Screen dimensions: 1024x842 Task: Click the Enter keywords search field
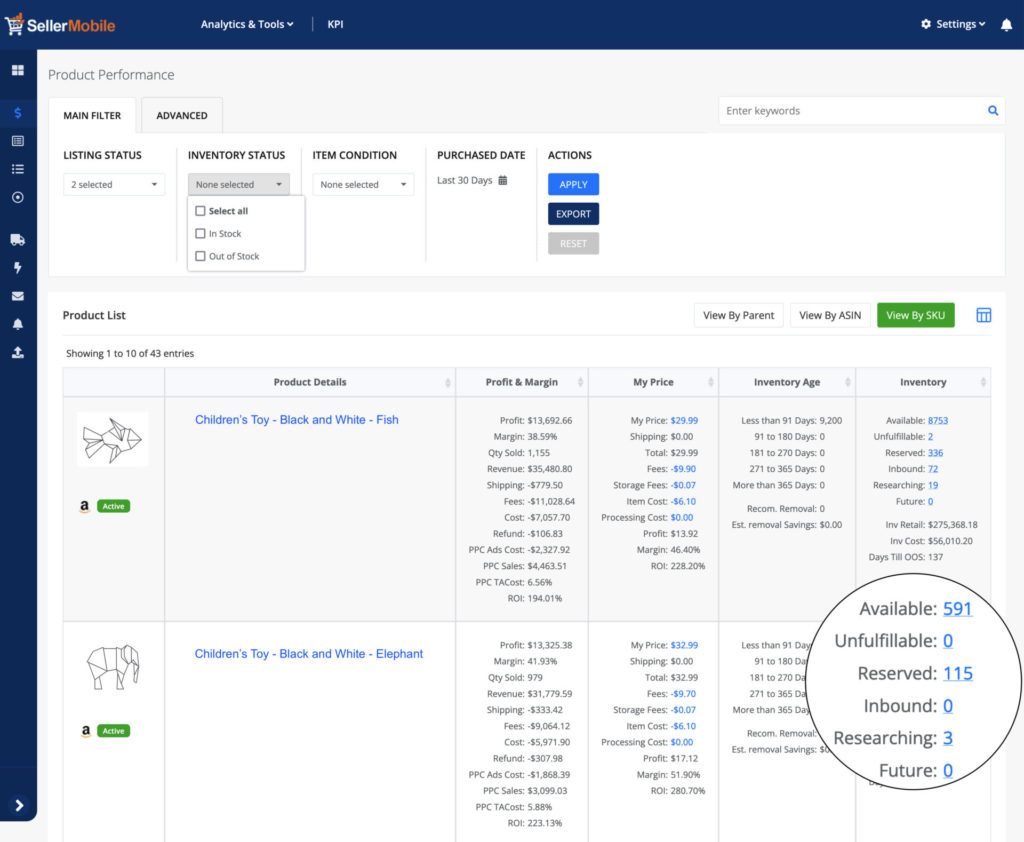[x=850, y=111]
